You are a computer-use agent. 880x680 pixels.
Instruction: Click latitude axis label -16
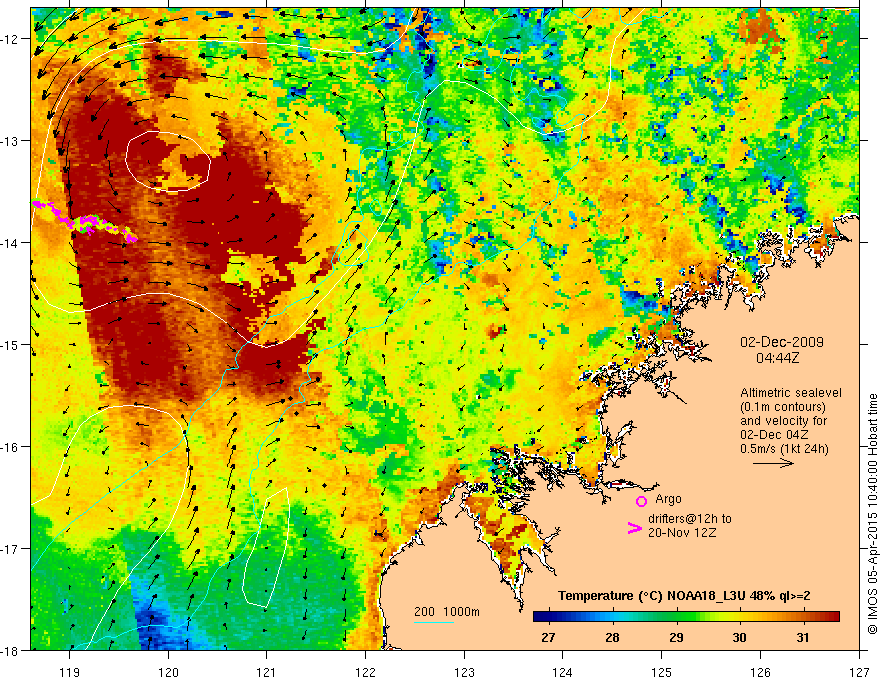click(10, 447)
